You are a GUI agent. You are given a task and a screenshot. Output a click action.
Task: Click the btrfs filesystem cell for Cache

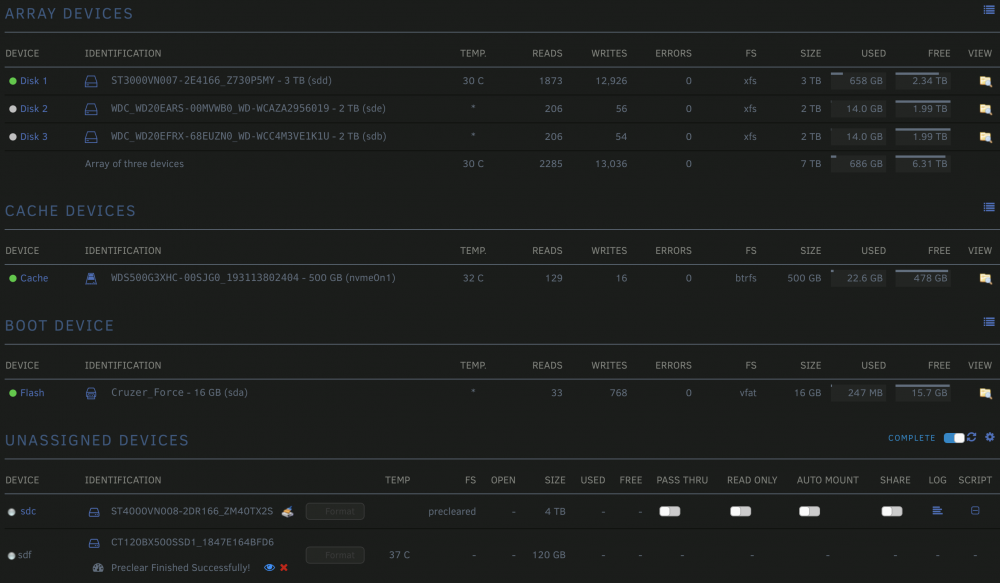coord(746,278)
